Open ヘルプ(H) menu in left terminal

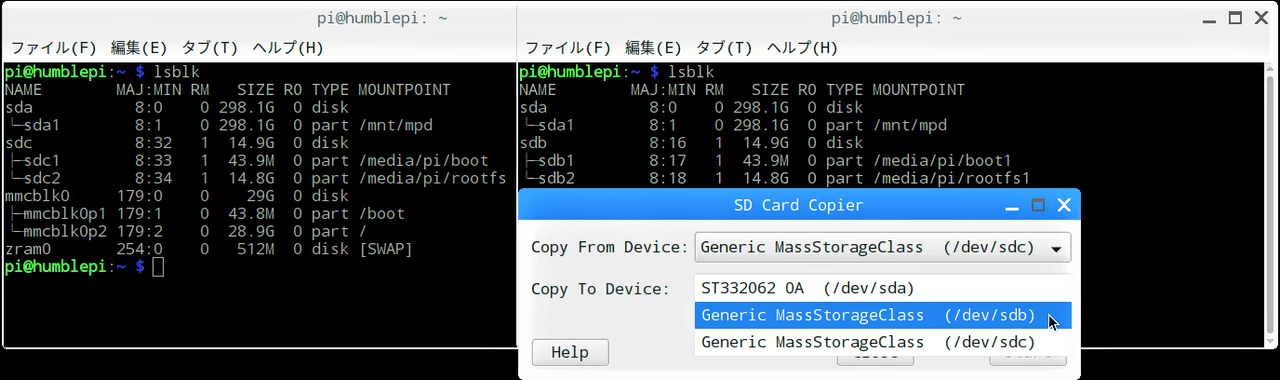[x=288, y=48]
